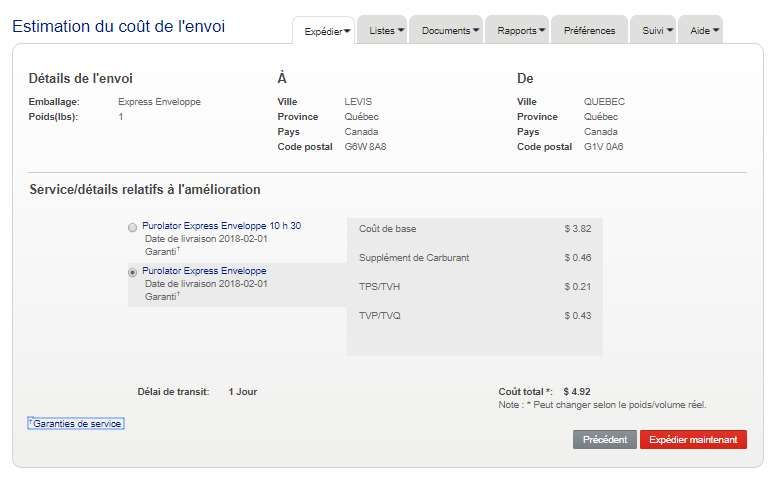Select the Purolator Express Enveloppe radio button
Image resolution: width=773 pixels, height=480 pixels.
tap(133, 272)
